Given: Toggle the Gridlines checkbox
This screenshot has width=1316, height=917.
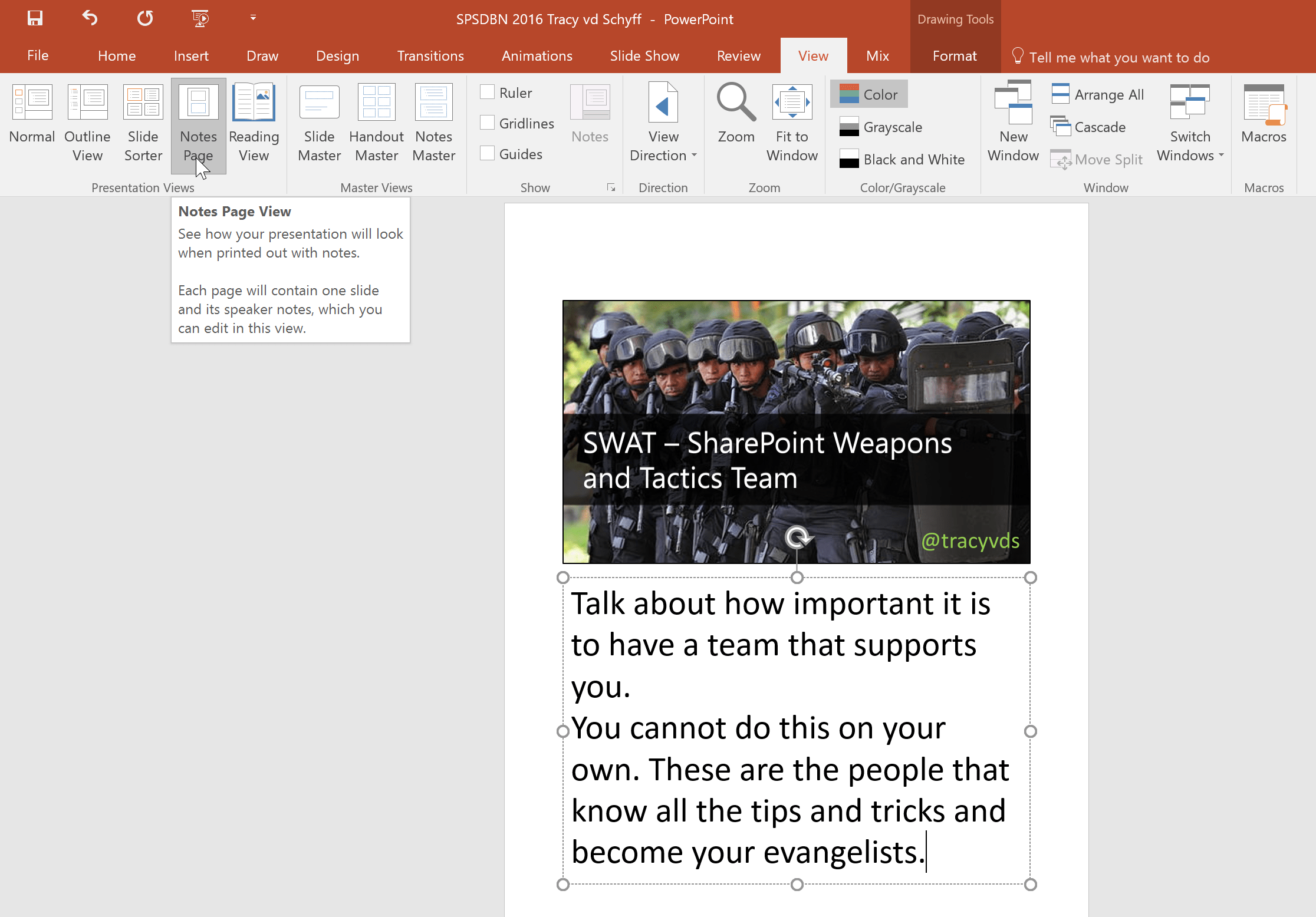Looking at the screenshot, I should (x=487, y=123).
